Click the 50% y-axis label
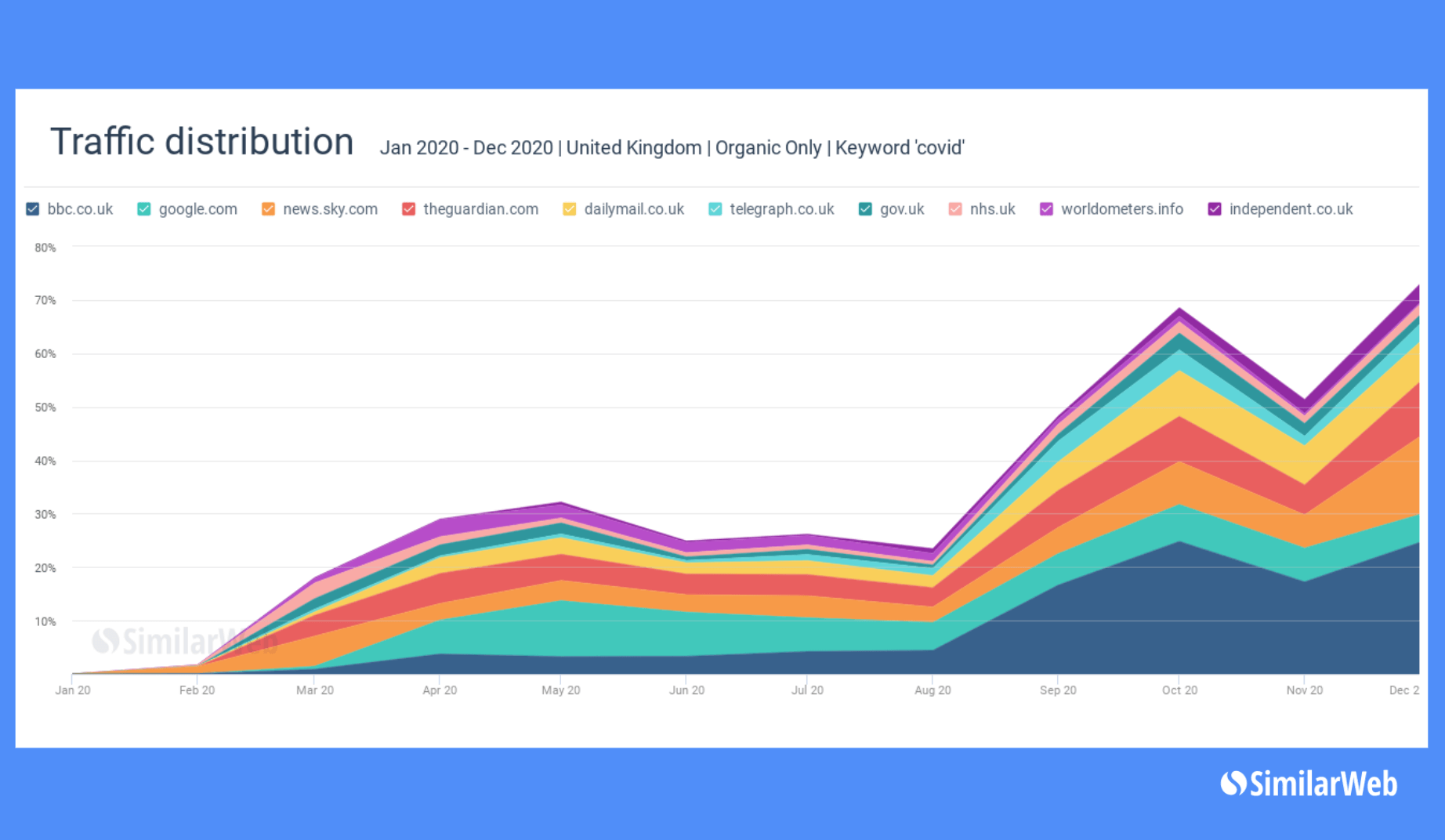Viewport: 1445px width, 840px height. pyautogui.click(x=45, y=407)
